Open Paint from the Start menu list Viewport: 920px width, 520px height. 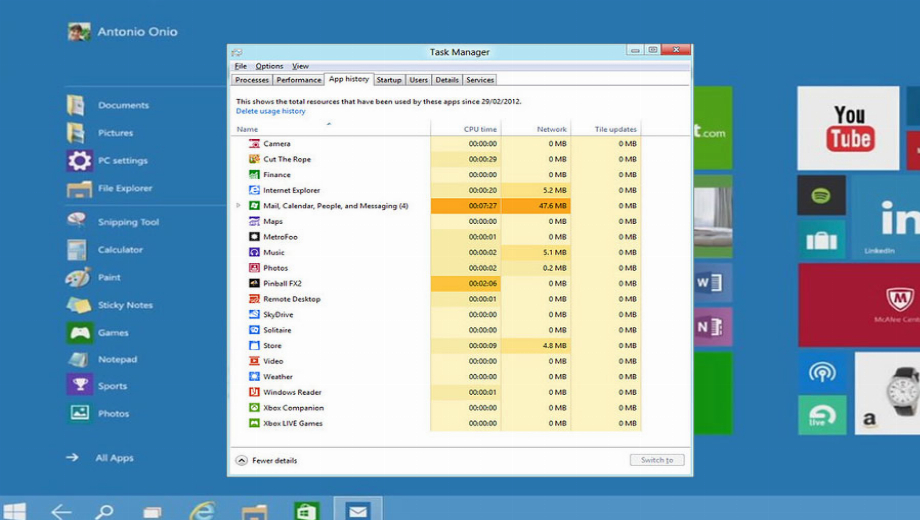(x=93, y=277)
